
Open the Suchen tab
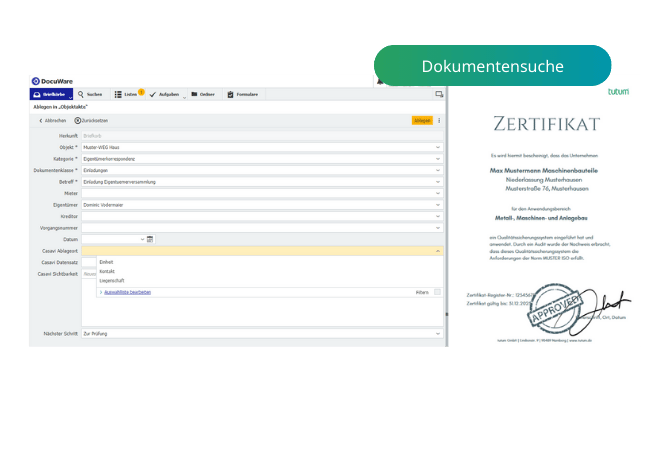pos(90,94)
